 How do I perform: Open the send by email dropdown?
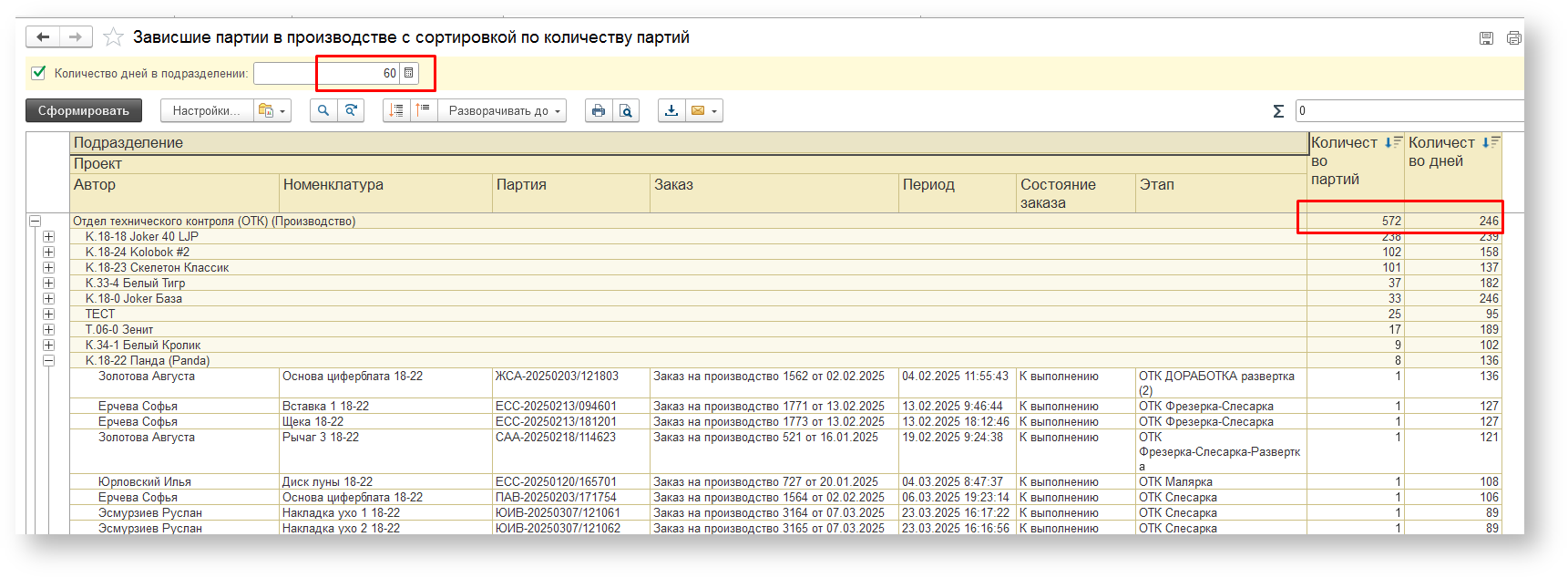pos(714,111)
